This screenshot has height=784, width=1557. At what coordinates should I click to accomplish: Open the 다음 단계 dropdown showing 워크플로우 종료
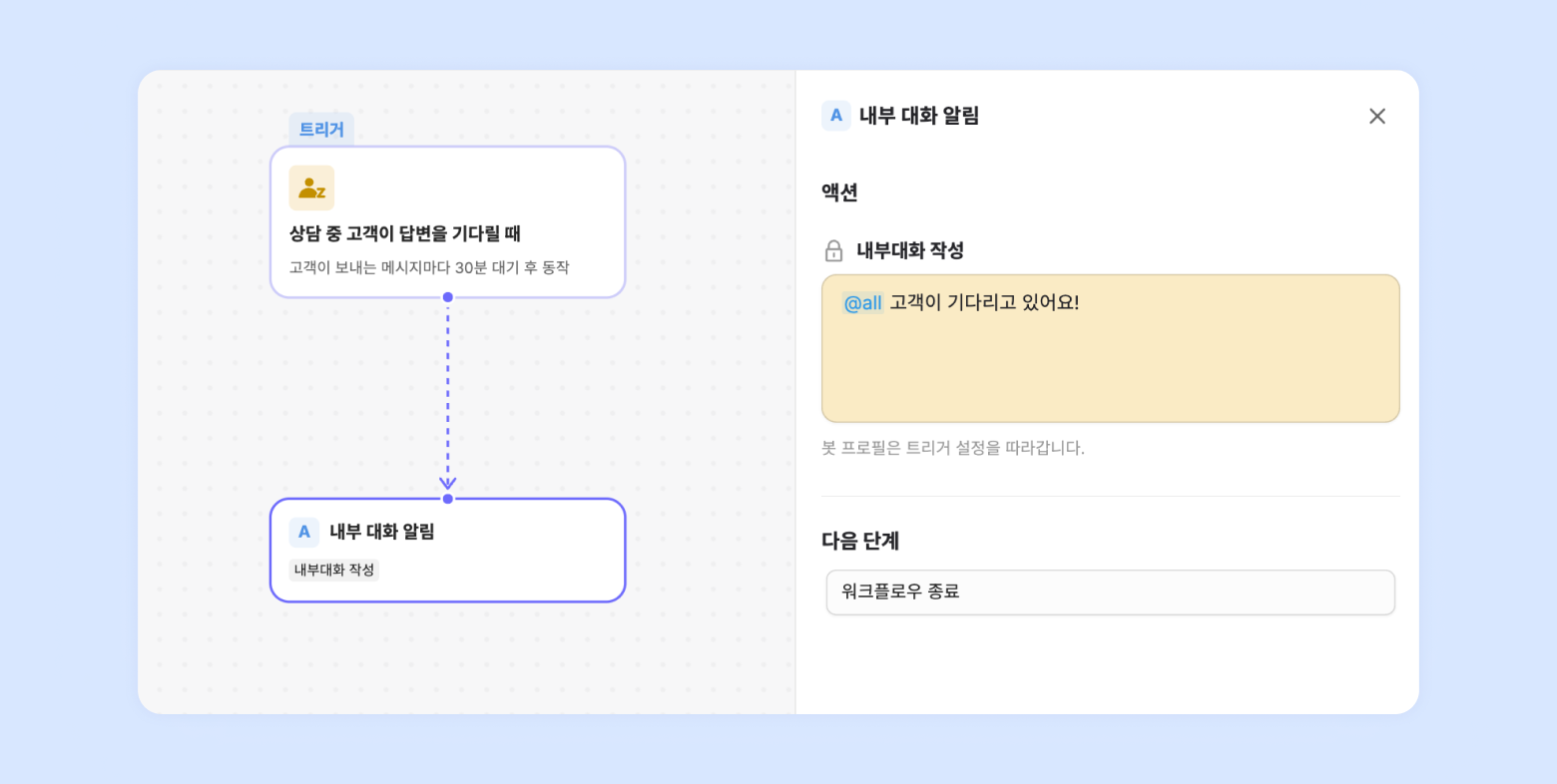pos(1110,592)
